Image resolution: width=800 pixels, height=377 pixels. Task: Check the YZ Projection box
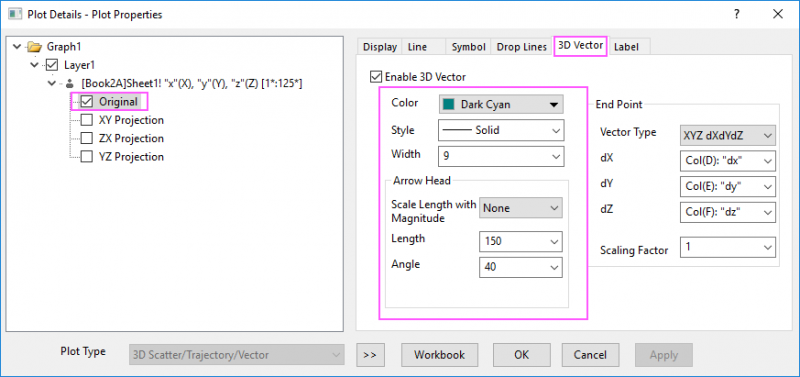(87, 157)
